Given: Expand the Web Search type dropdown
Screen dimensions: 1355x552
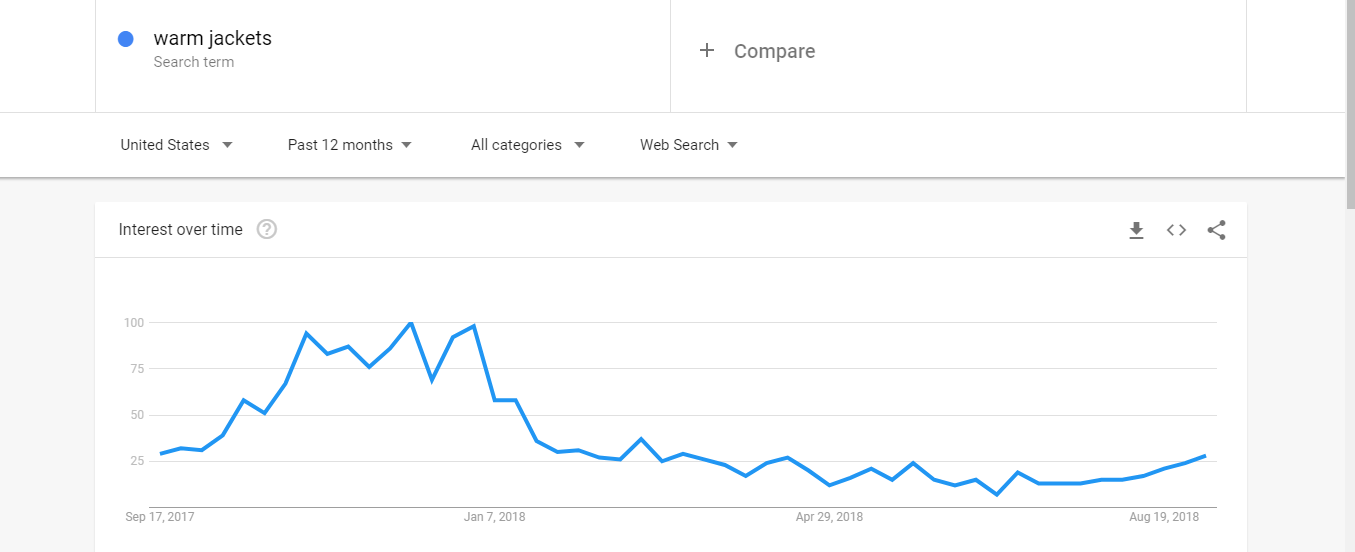Looking at the screenshot, I should pyautogui.click(x=688, y=145).
